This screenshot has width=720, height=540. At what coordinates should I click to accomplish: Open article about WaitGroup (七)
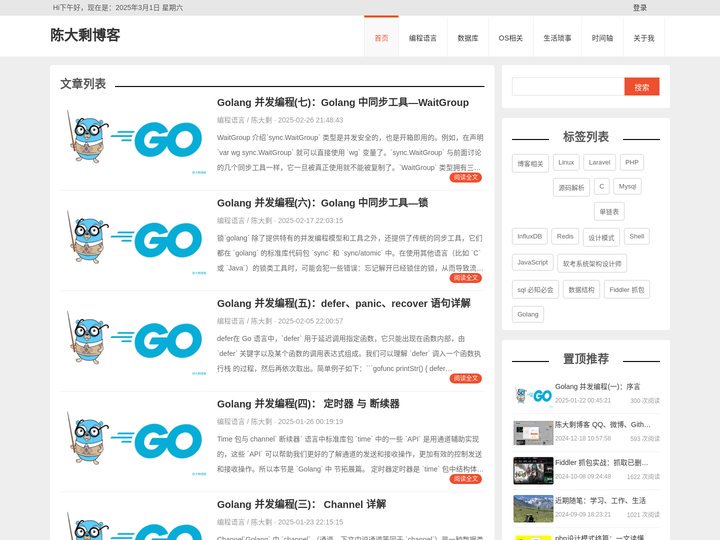point(343,102)
